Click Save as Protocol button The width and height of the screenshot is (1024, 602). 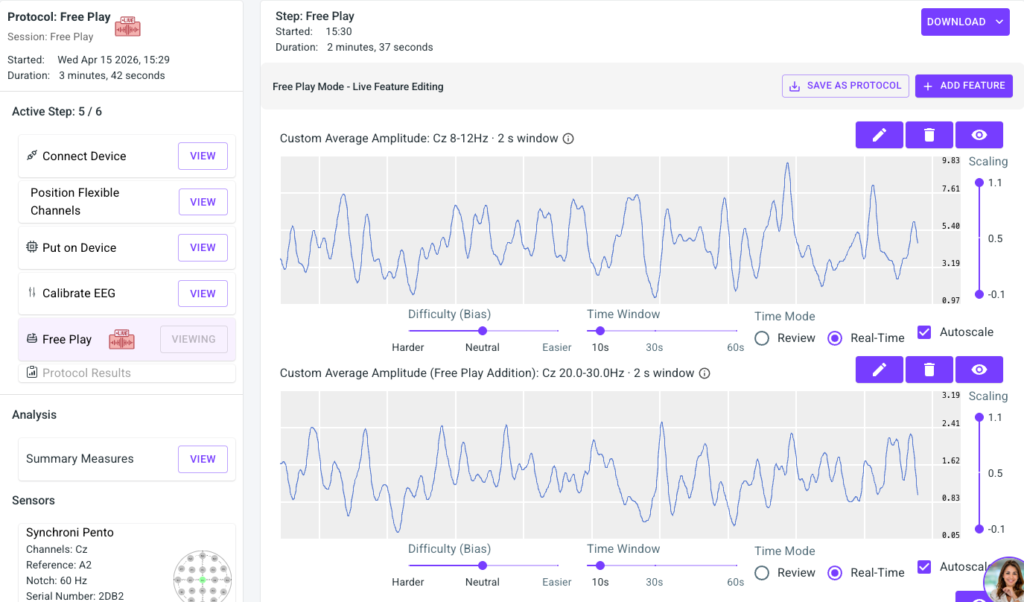point(845,86)
